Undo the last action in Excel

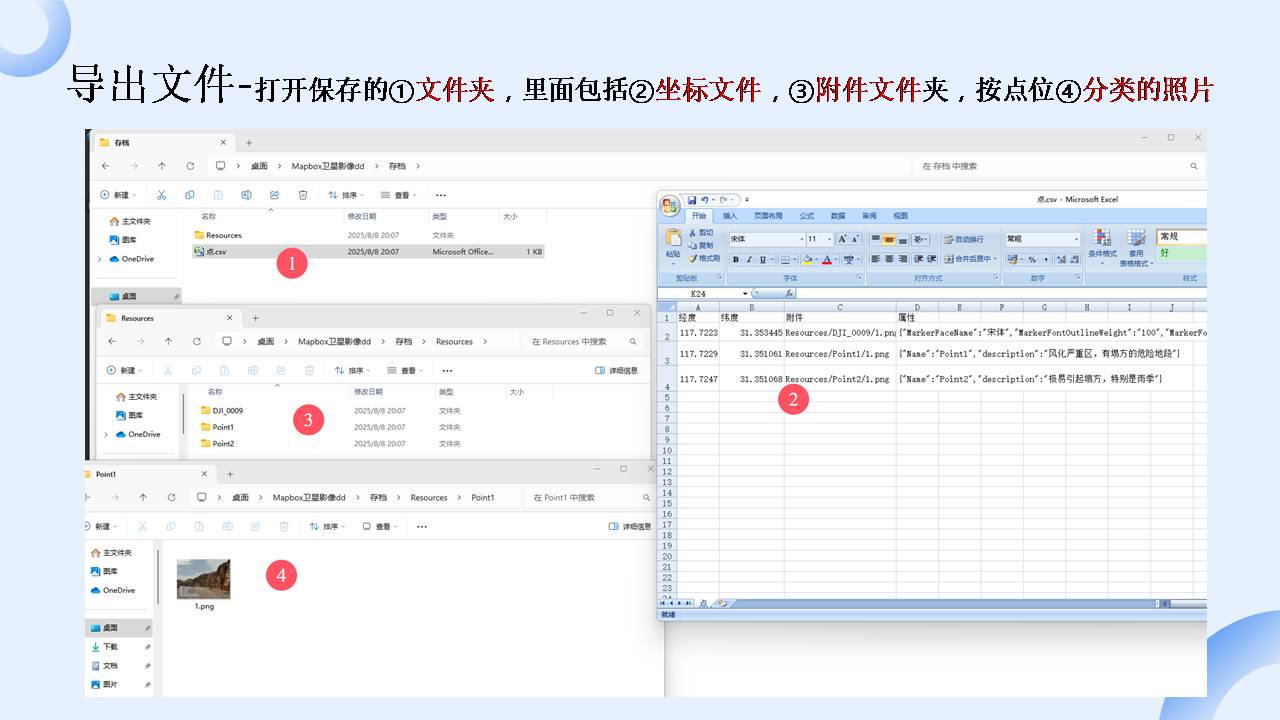coord(704,200)
